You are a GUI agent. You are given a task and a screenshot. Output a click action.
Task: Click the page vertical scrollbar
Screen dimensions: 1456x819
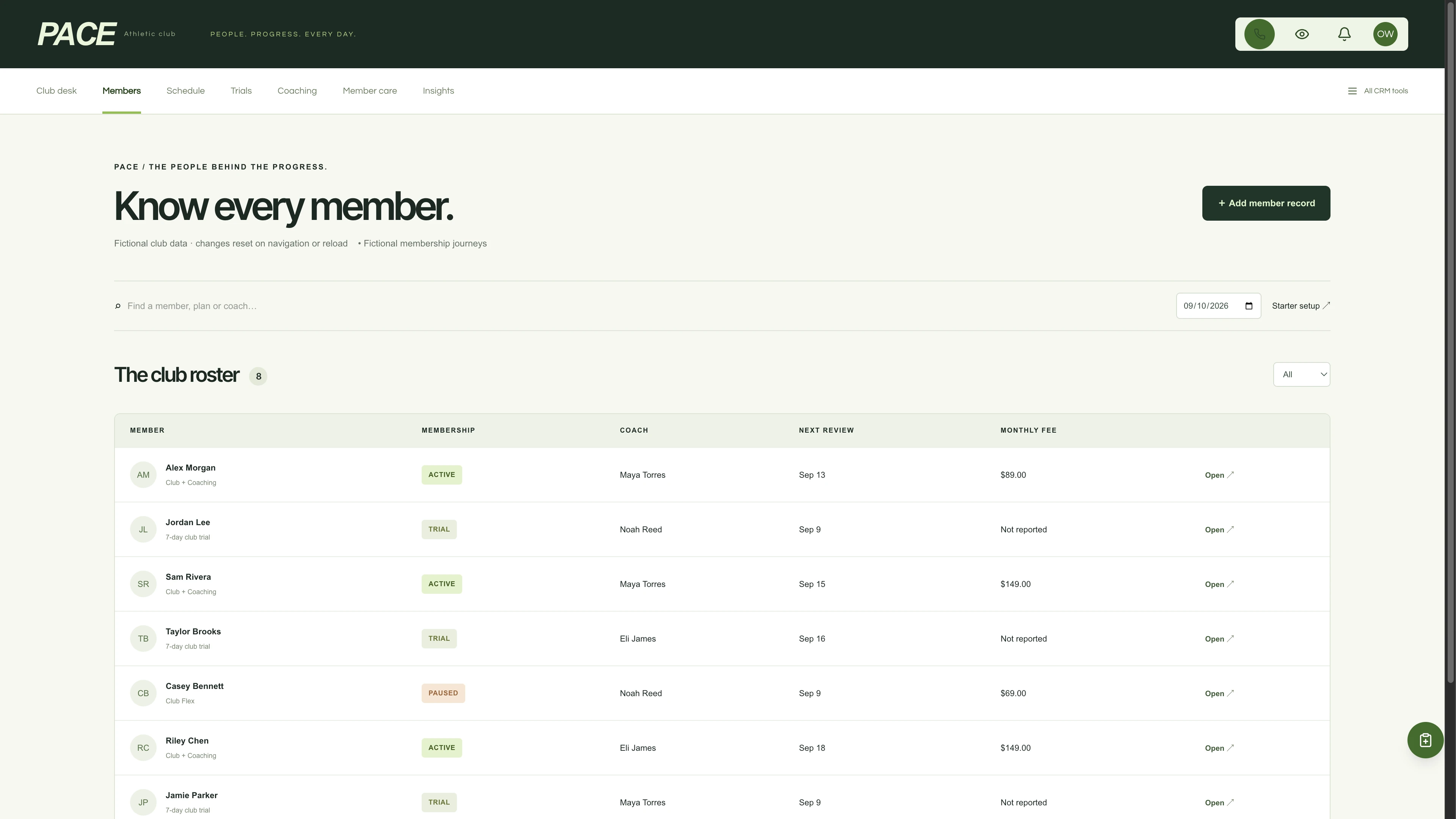1450,342
